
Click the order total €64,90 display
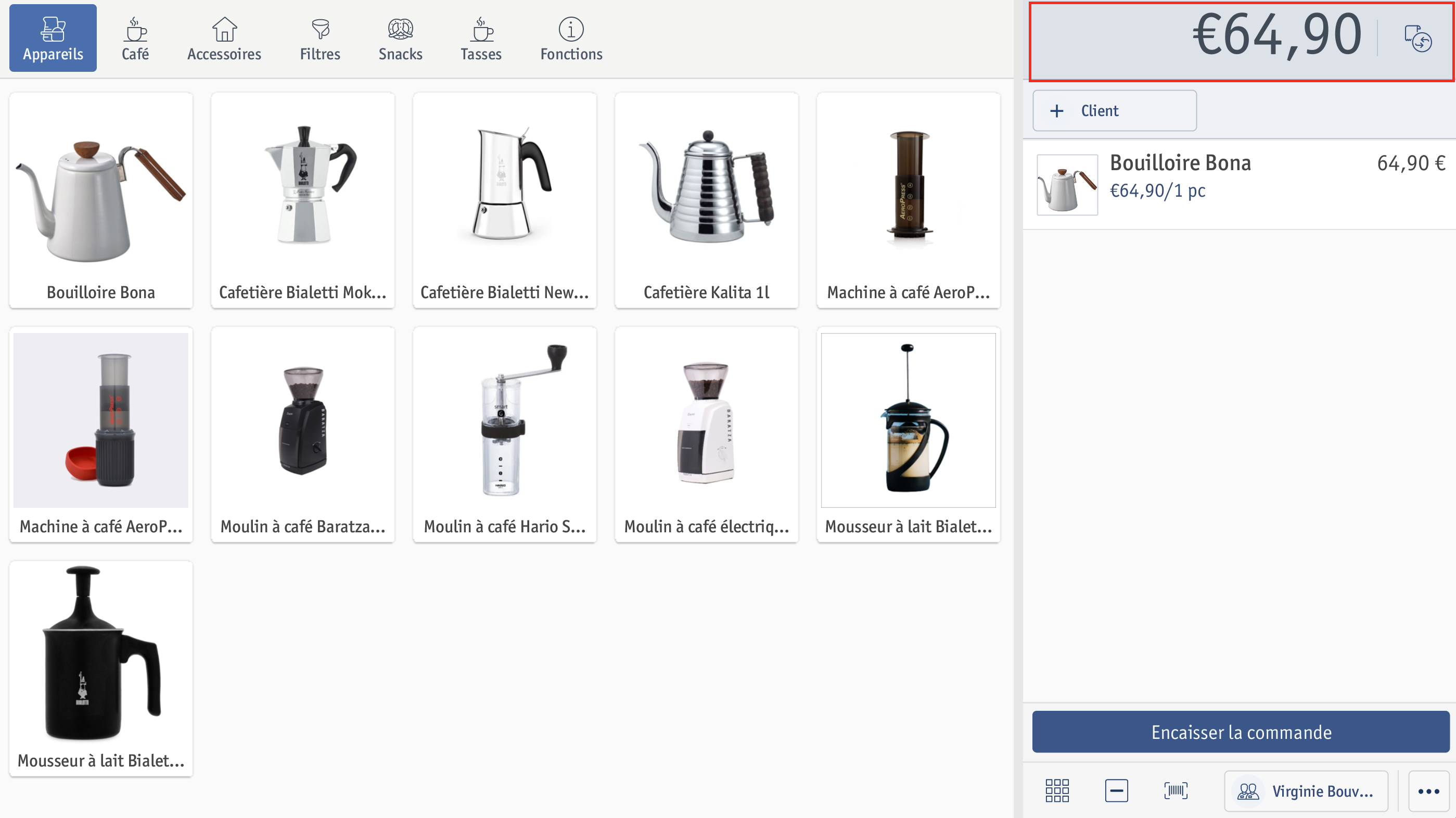[x=1277, y=35]
